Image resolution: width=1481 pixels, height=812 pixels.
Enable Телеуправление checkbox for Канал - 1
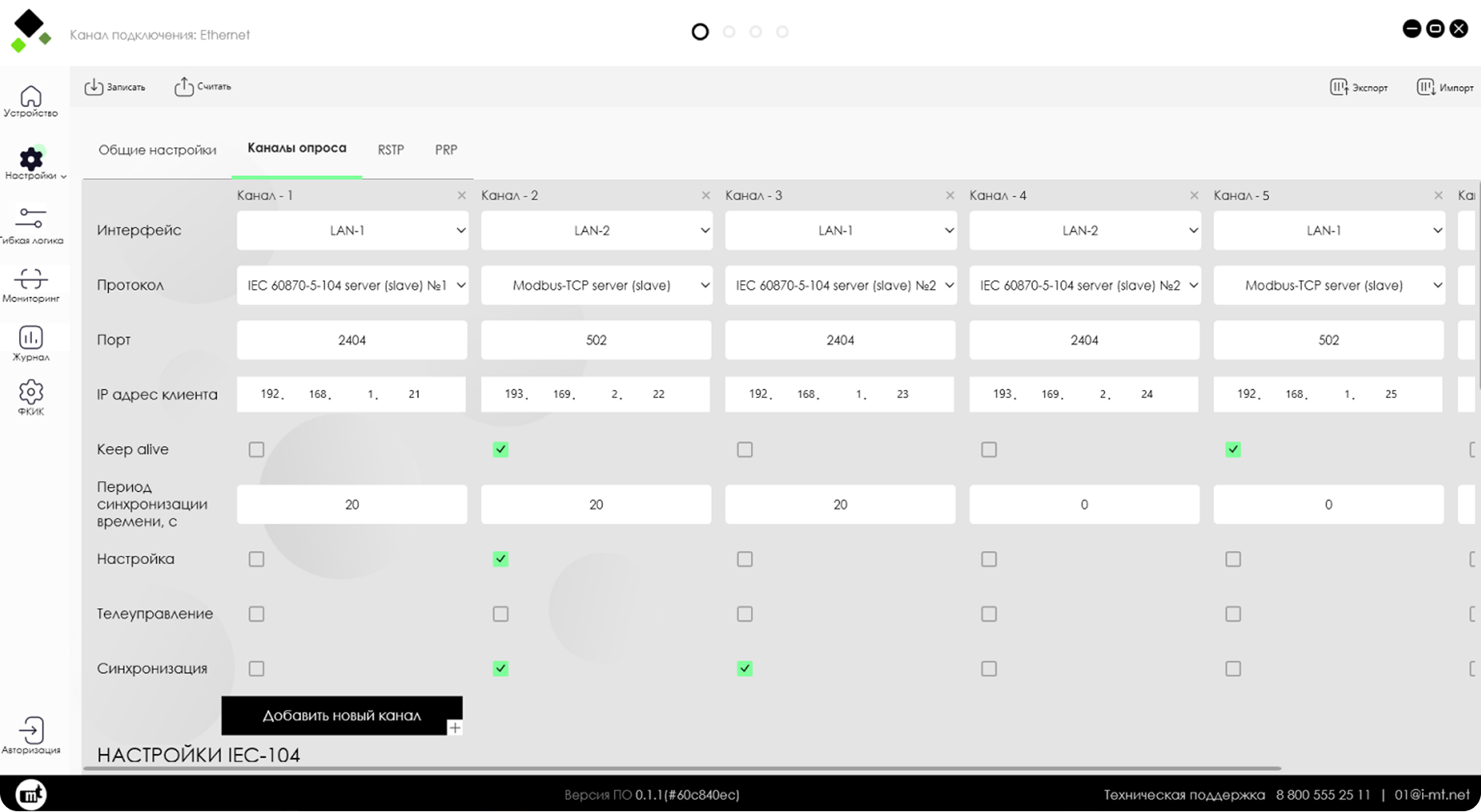click(256, 614)
